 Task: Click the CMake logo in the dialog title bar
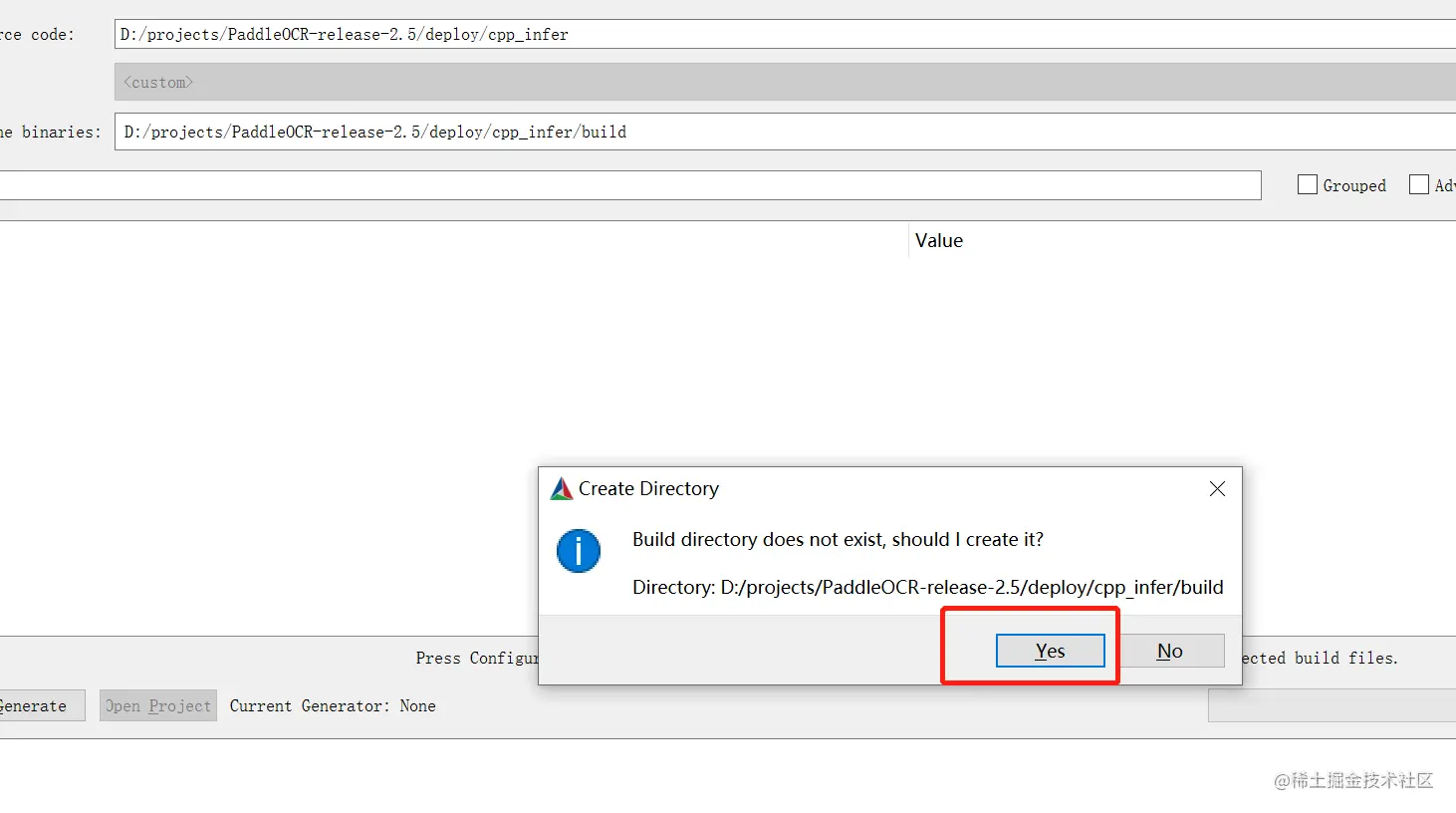point(561,488)
